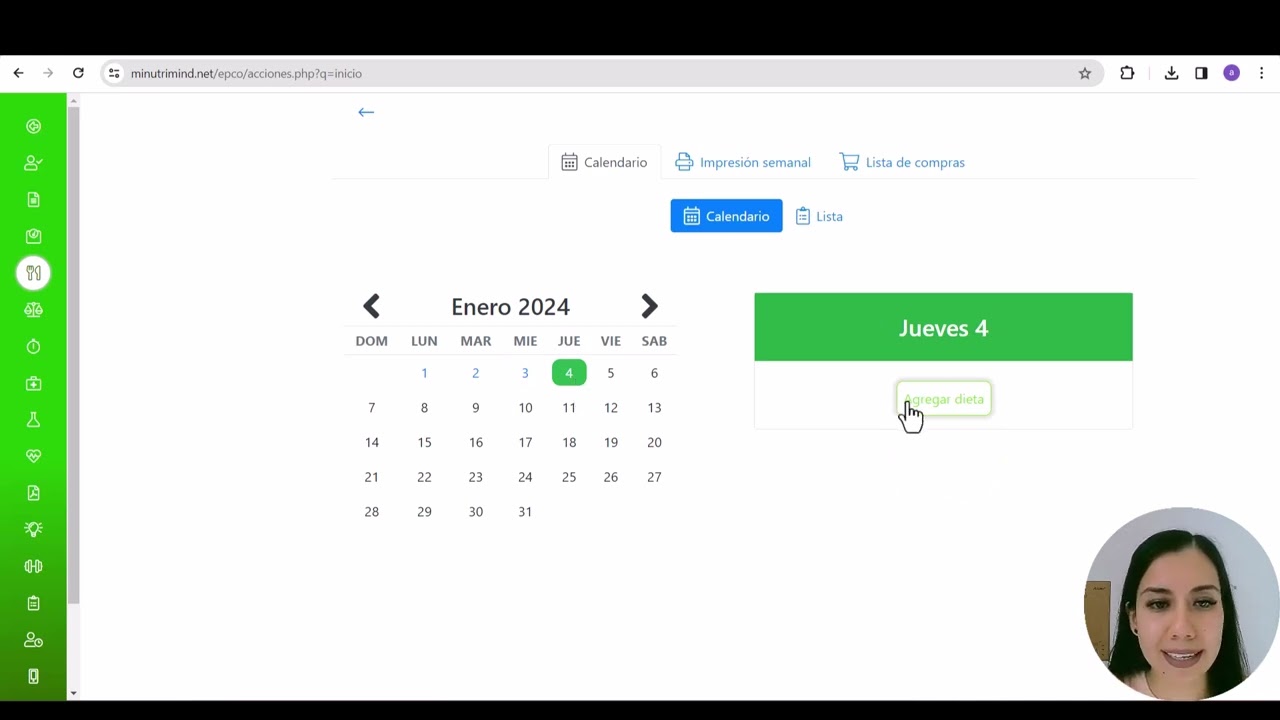
Task: Select January 1 on the calendar
Action: (x=424, y=373)
